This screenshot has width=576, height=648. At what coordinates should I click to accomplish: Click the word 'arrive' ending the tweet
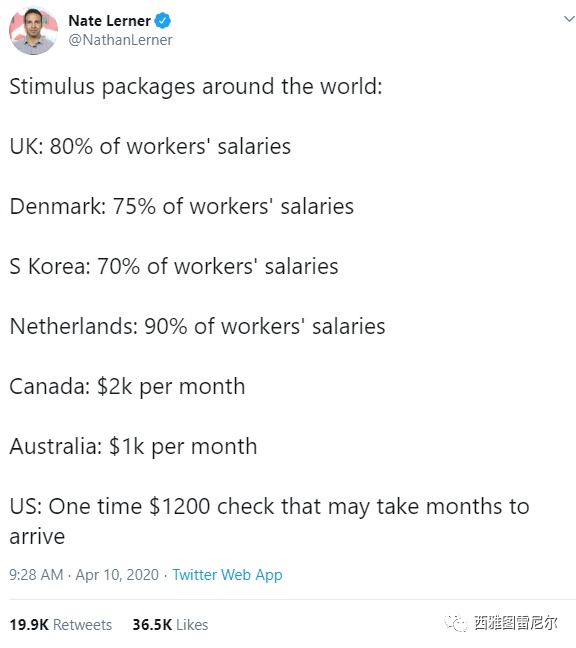(x=37, y=537)
